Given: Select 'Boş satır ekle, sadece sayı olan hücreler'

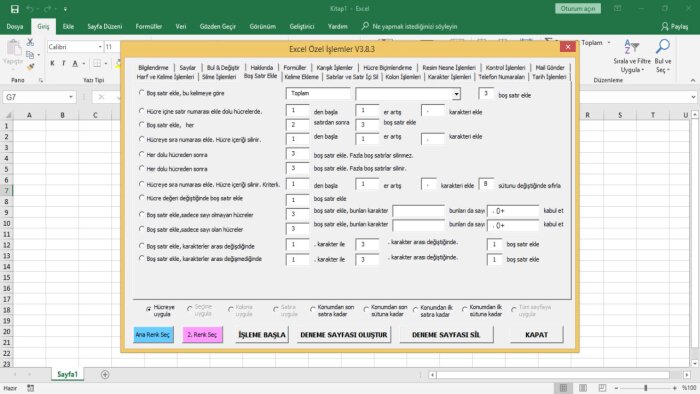Looking at the screenshot, I should coord(142,229).
